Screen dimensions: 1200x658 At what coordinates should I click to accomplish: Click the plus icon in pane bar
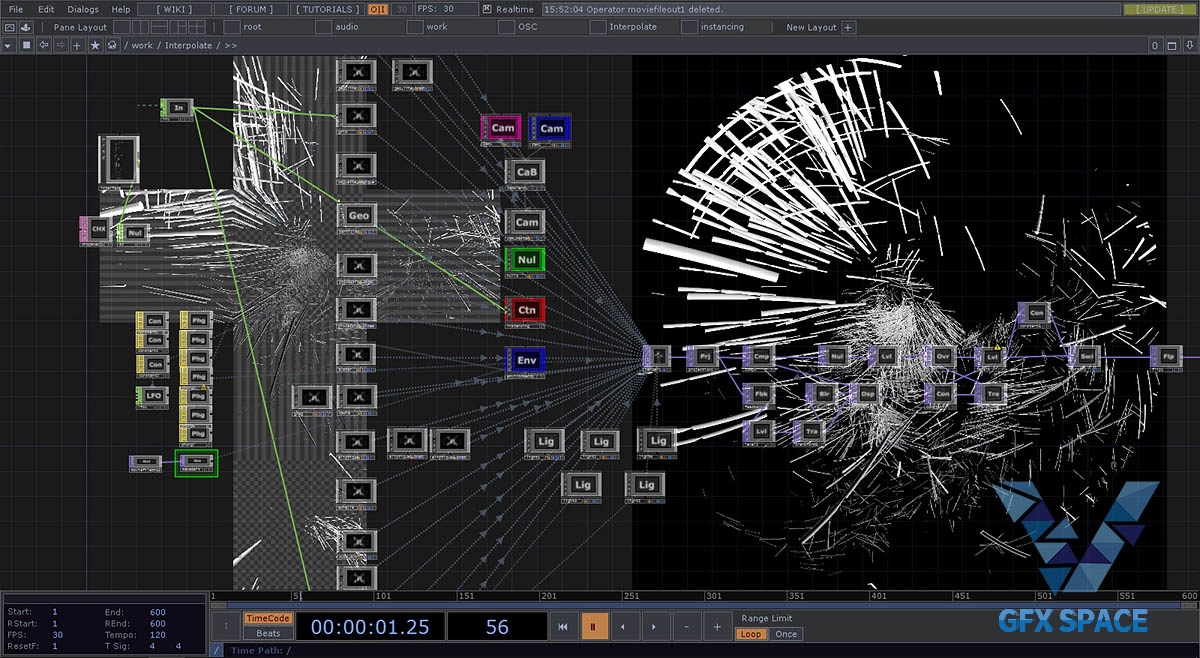(x=77, y=45)
